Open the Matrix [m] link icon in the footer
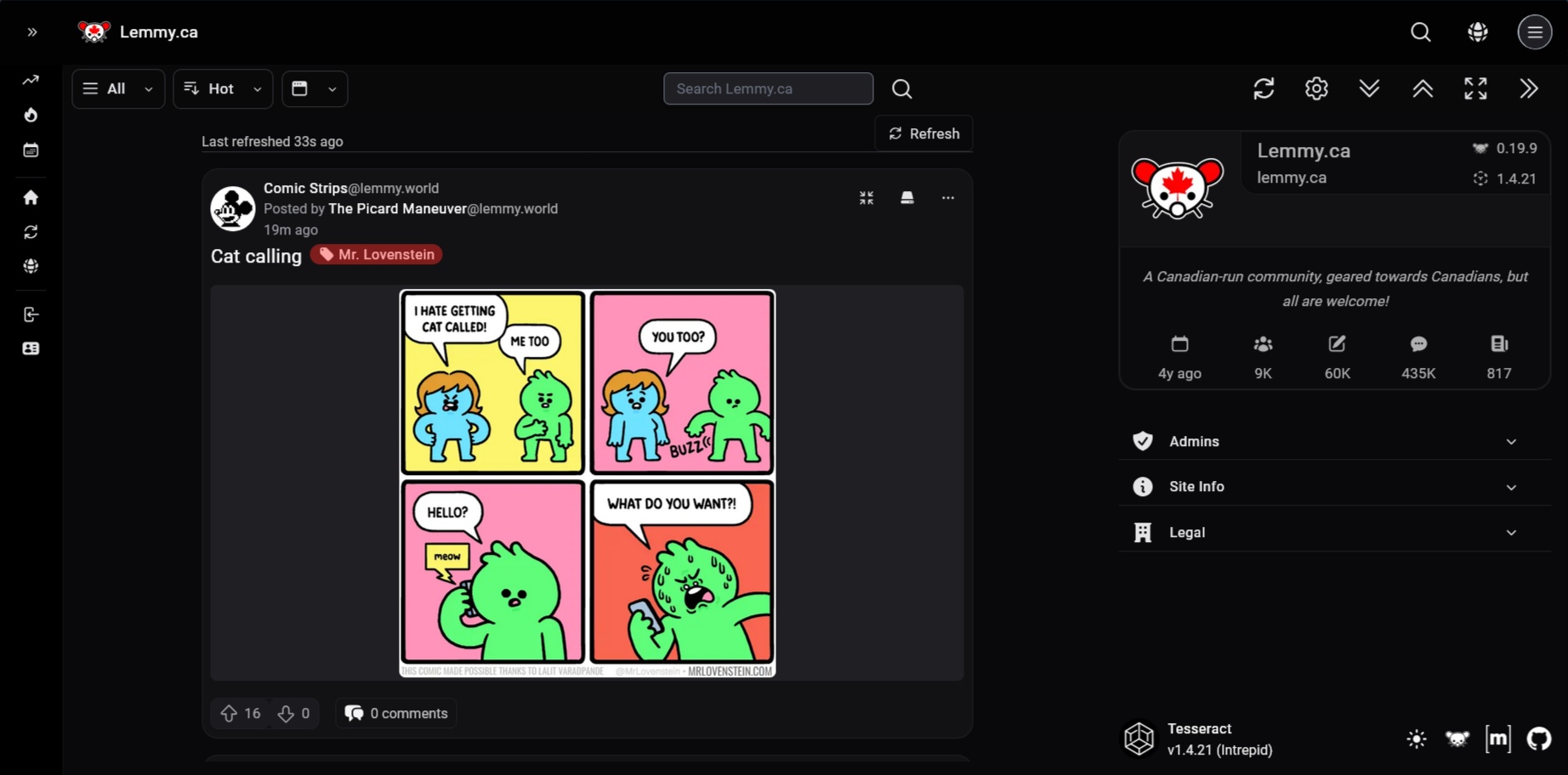 (1498, 739)
